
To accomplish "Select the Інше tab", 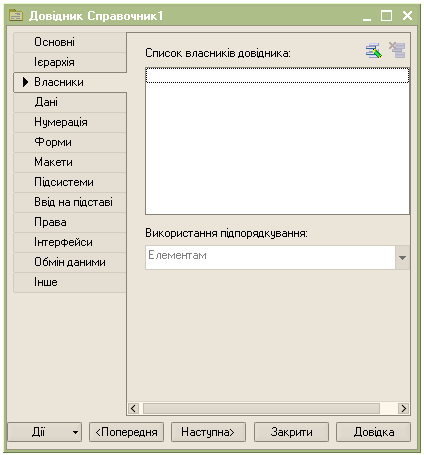I will click(x=70, y=282).
